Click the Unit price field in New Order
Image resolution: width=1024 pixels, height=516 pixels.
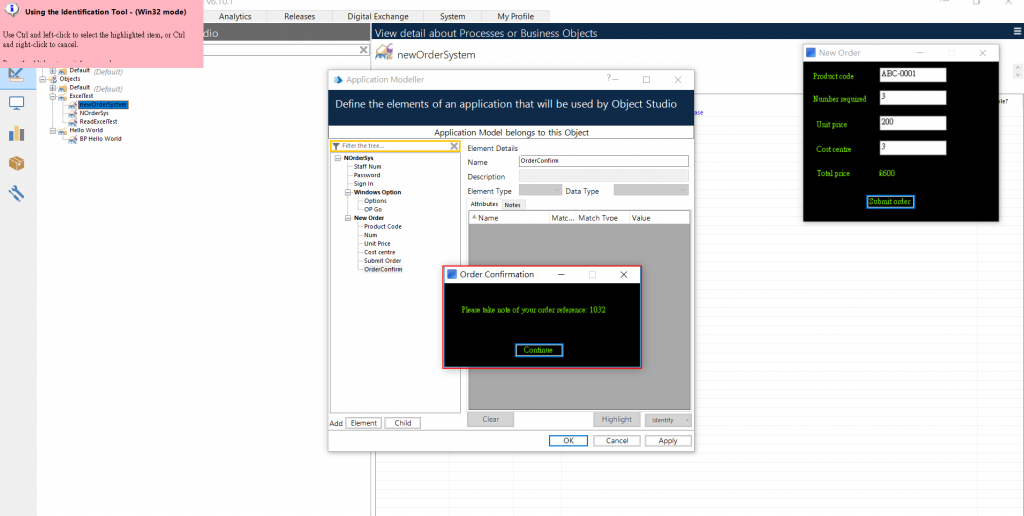pos(912,123)
